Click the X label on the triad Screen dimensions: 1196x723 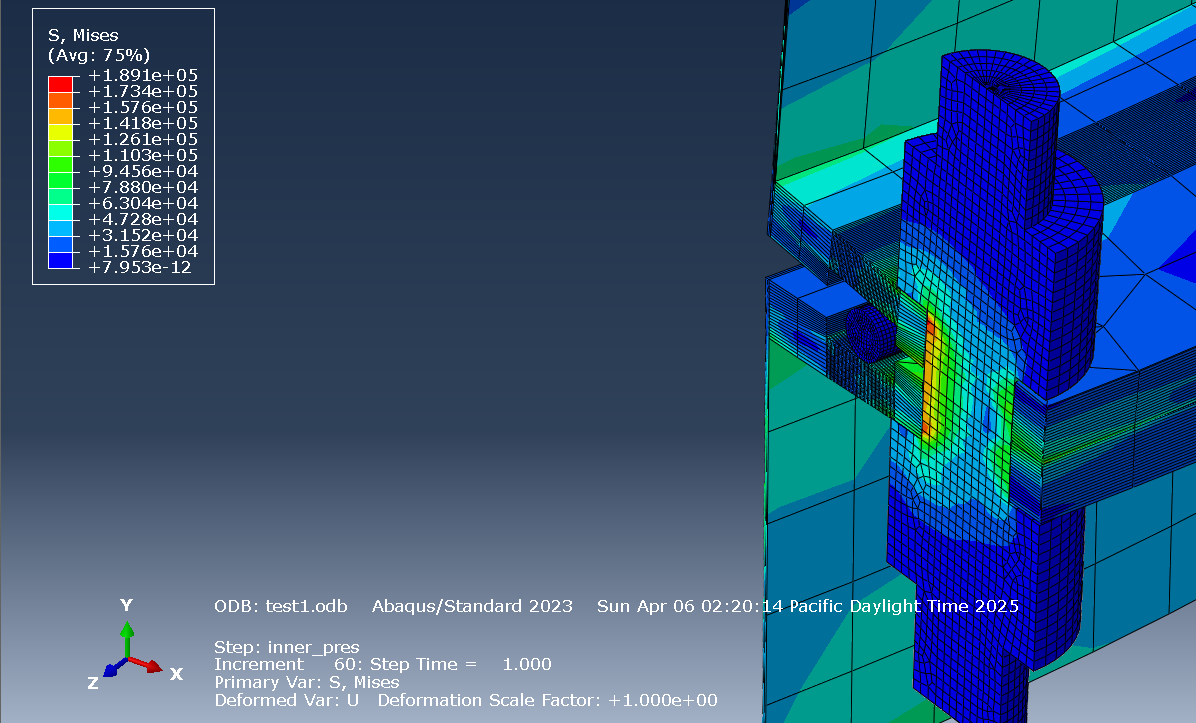click(x=176, y=674)
